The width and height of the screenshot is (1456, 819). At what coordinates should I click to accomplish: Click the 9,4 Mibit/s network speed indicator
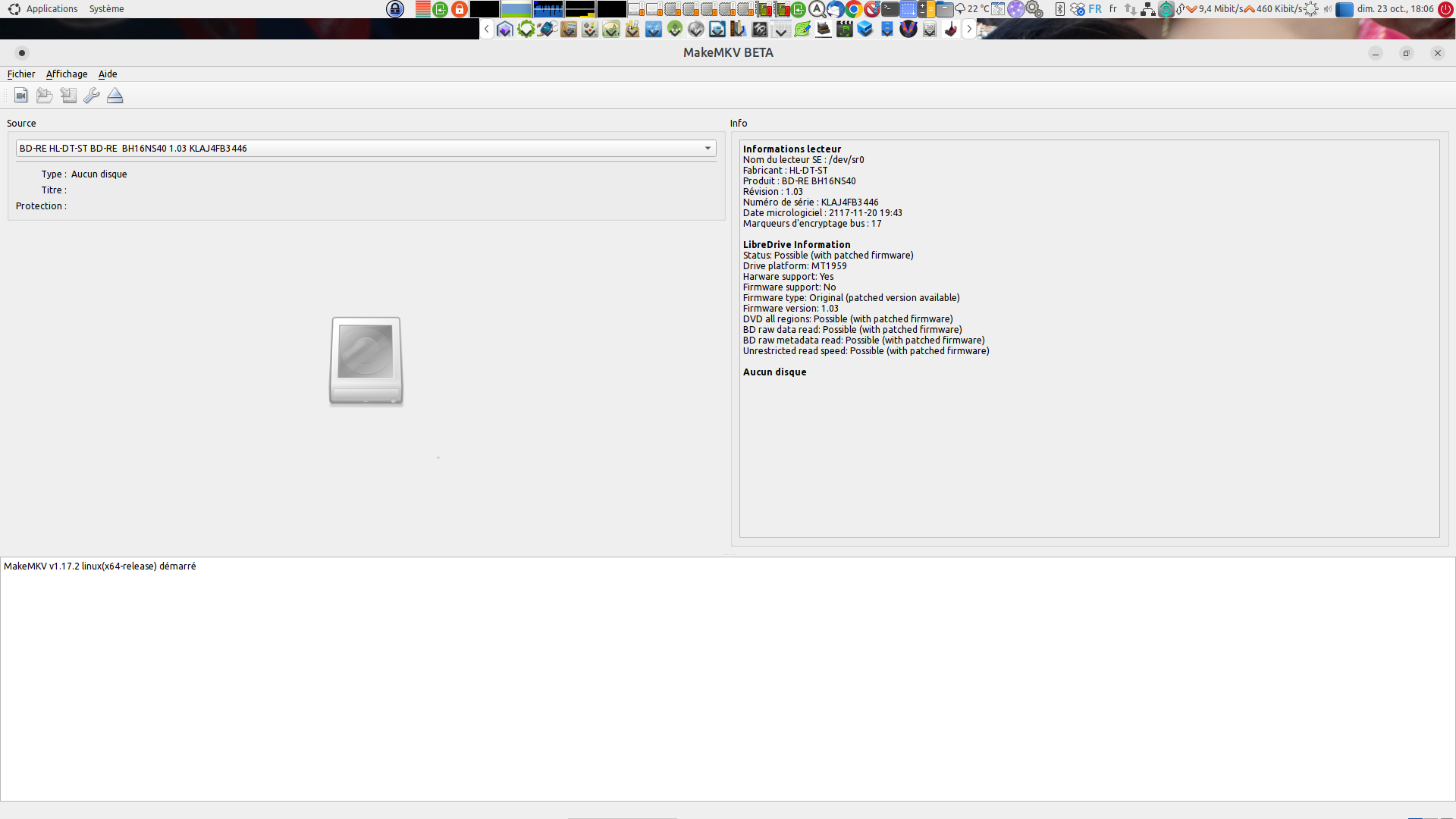coord(1213,9)
